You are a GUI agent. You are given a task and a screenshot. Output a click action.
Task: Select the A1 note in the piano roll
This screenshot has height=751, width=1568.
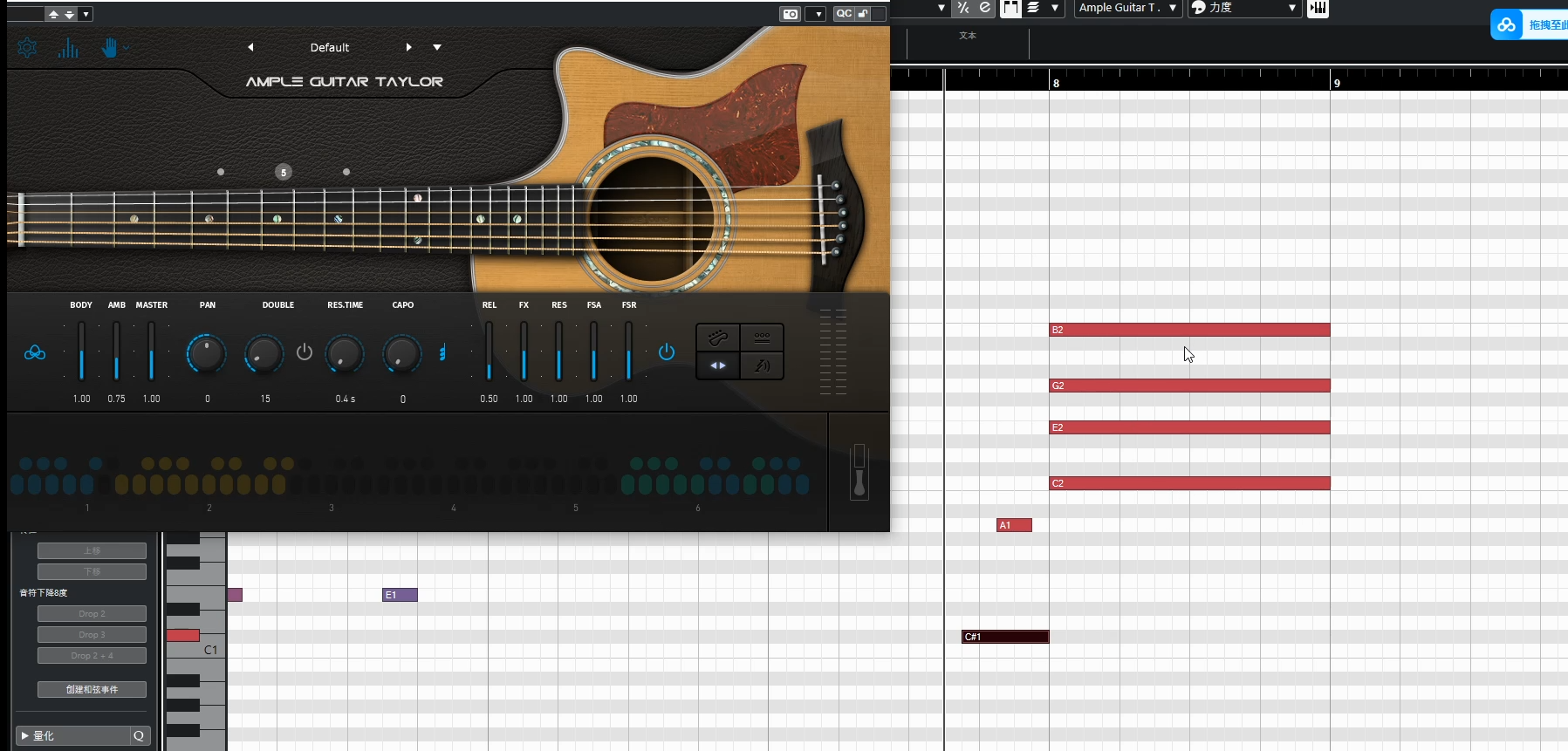pyautogui.click(x=1014, y=525)
